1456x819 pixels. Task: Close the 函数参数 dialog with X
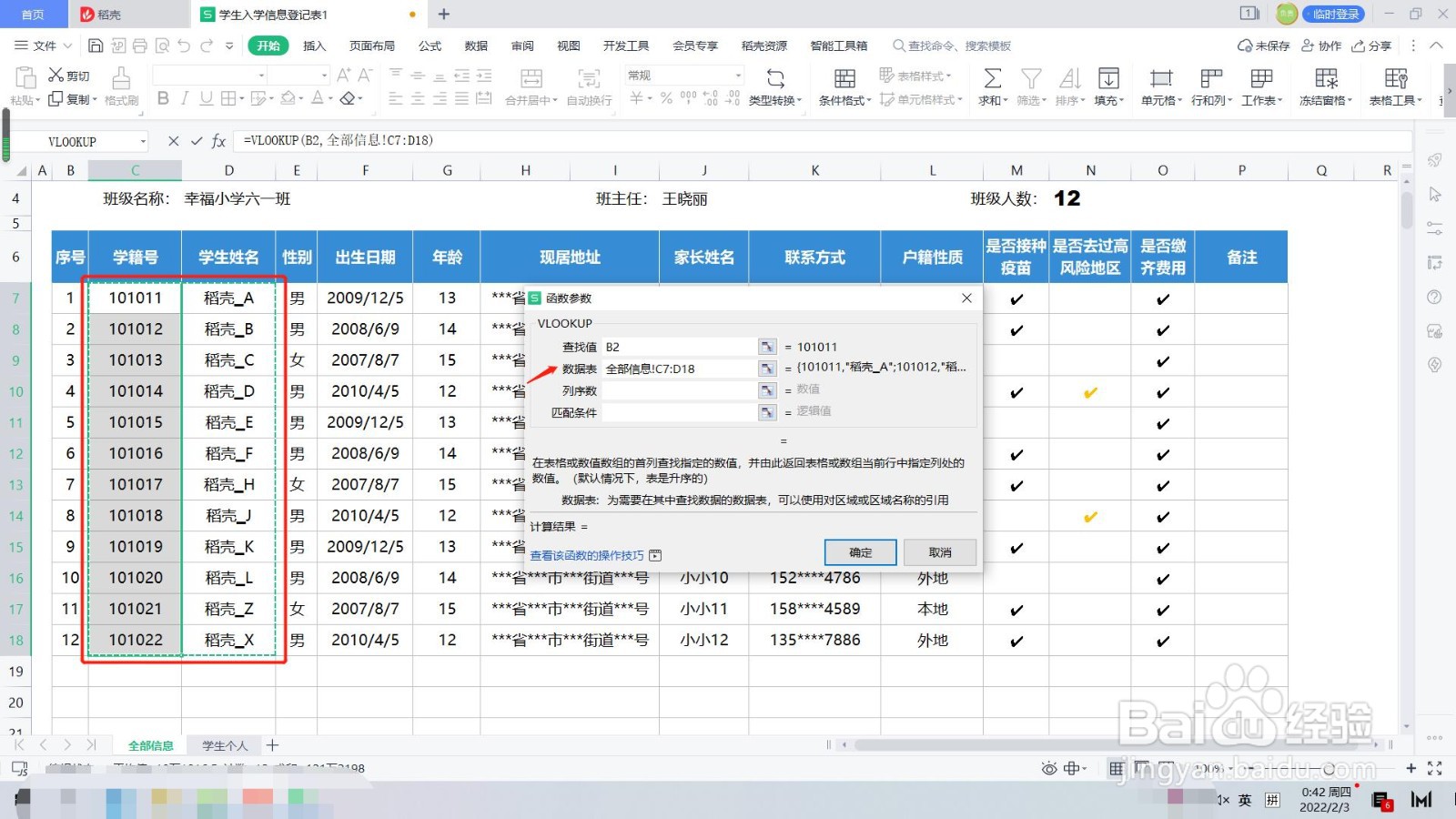[x=966, y=298]
